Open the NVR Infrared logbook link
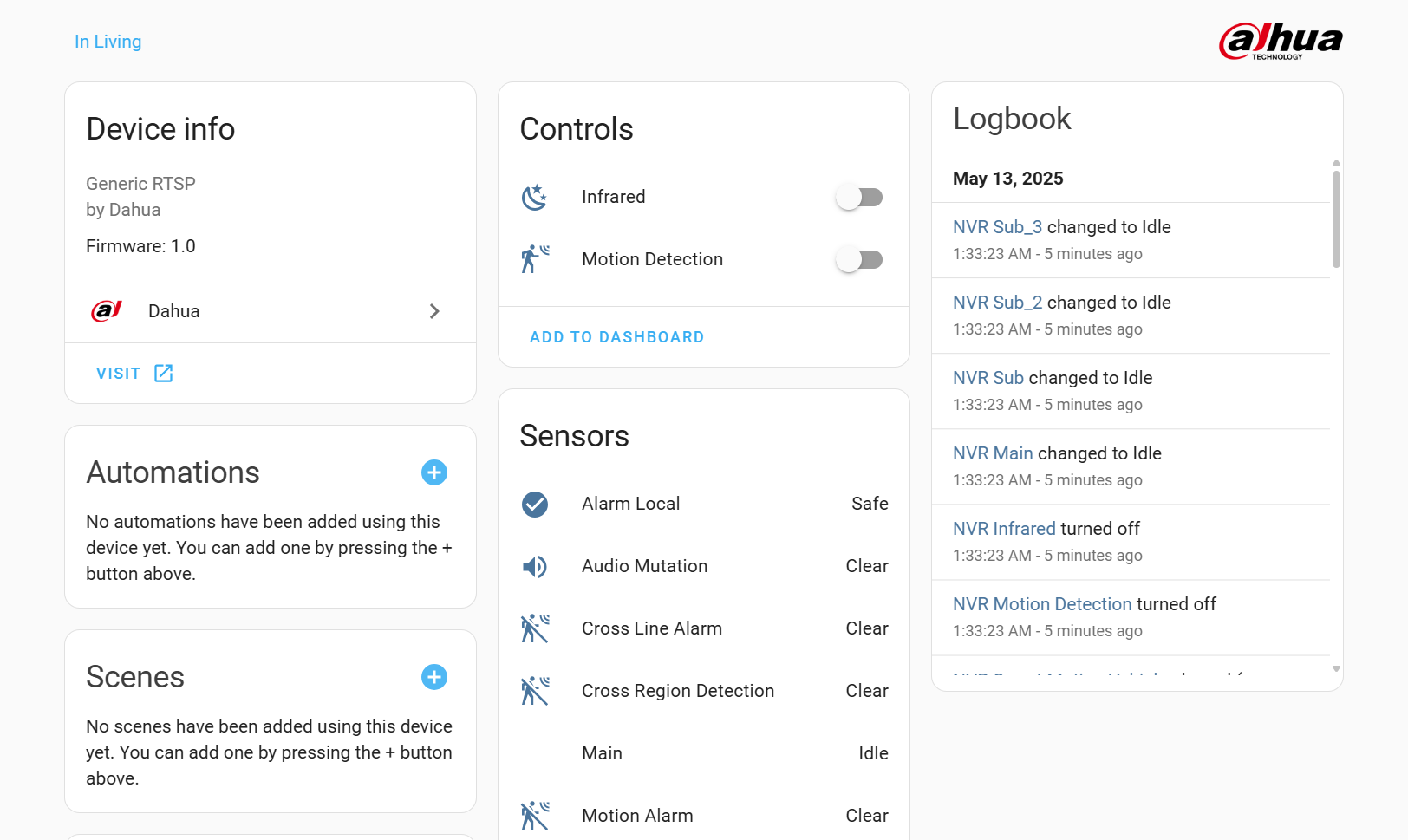The image size is (1408, 840). (1004, 529)
